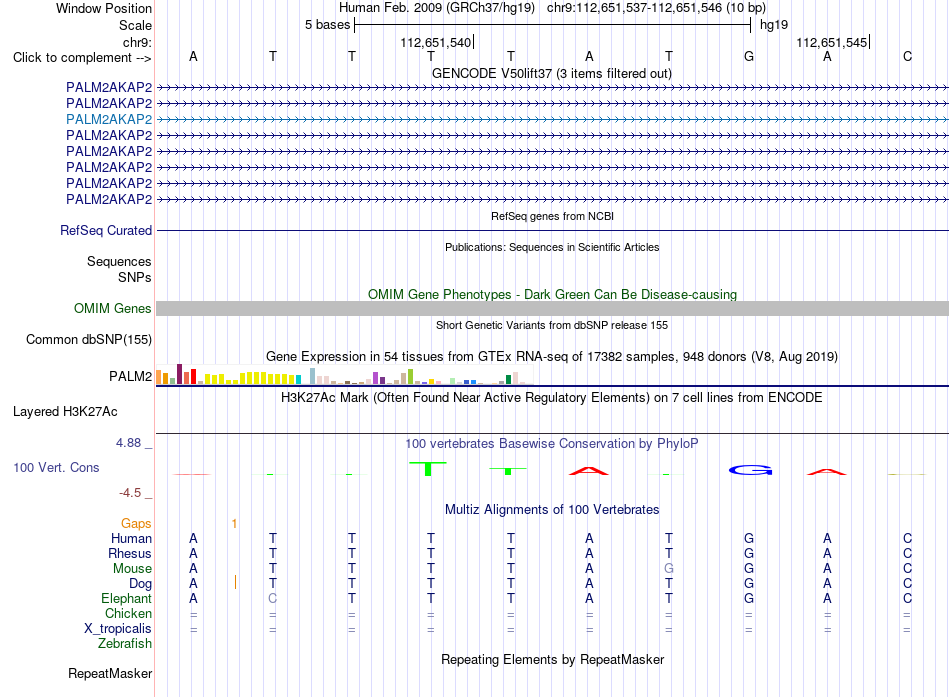This screenshot has height=697, width=950.
Task: Click the RefSeq Curated intron line
Action: pos(552,230)
